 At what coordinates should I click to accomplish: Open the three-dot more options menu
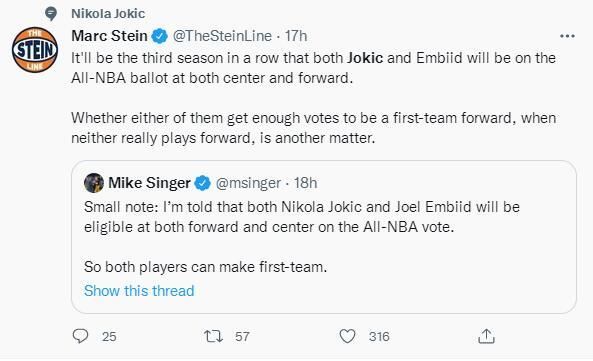[567, 36]
